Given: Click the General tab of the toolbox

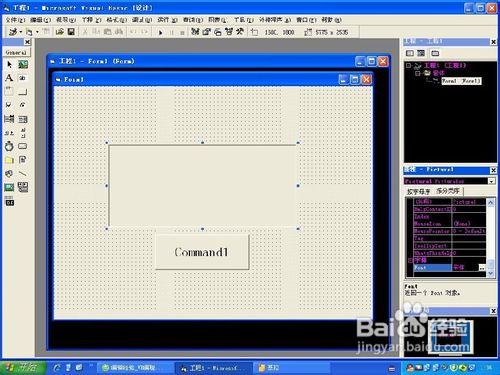Looking at the screenshot, I should (16, 52).
